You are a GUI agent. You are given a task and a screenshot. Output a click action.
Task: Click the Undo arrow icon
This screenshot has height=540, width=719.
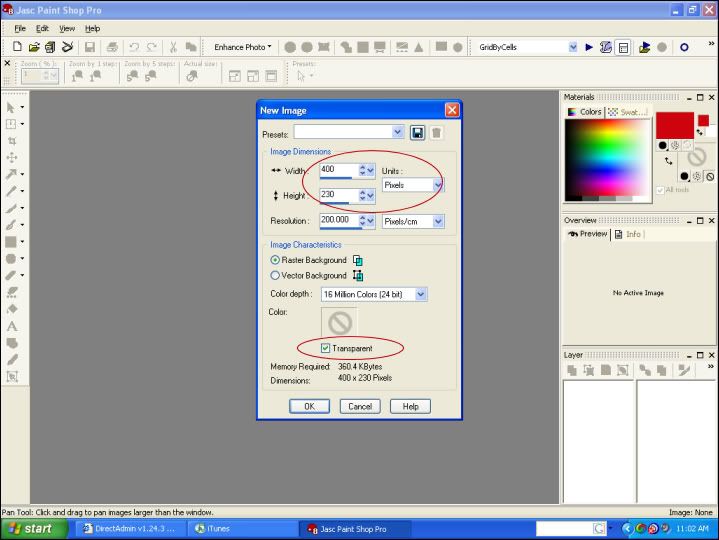point(134,47)
